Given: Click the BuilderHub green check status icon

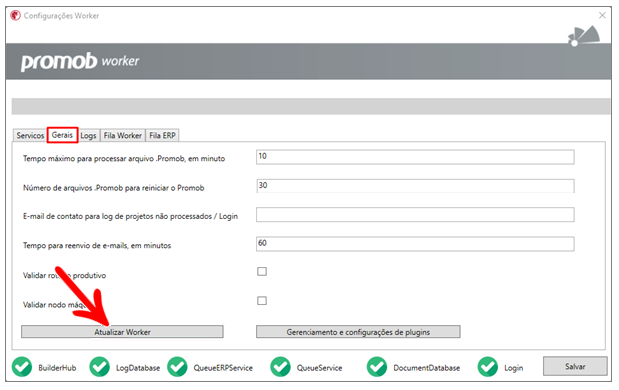Looking at the screenshot, I should click(x=22, y=367).
